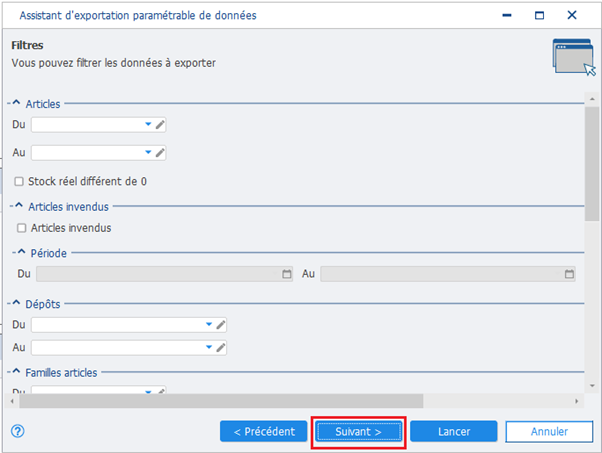Click pencil edit icon for Dépôts Au
Viewport: 602px width, 453px height.
pos(221,348)
